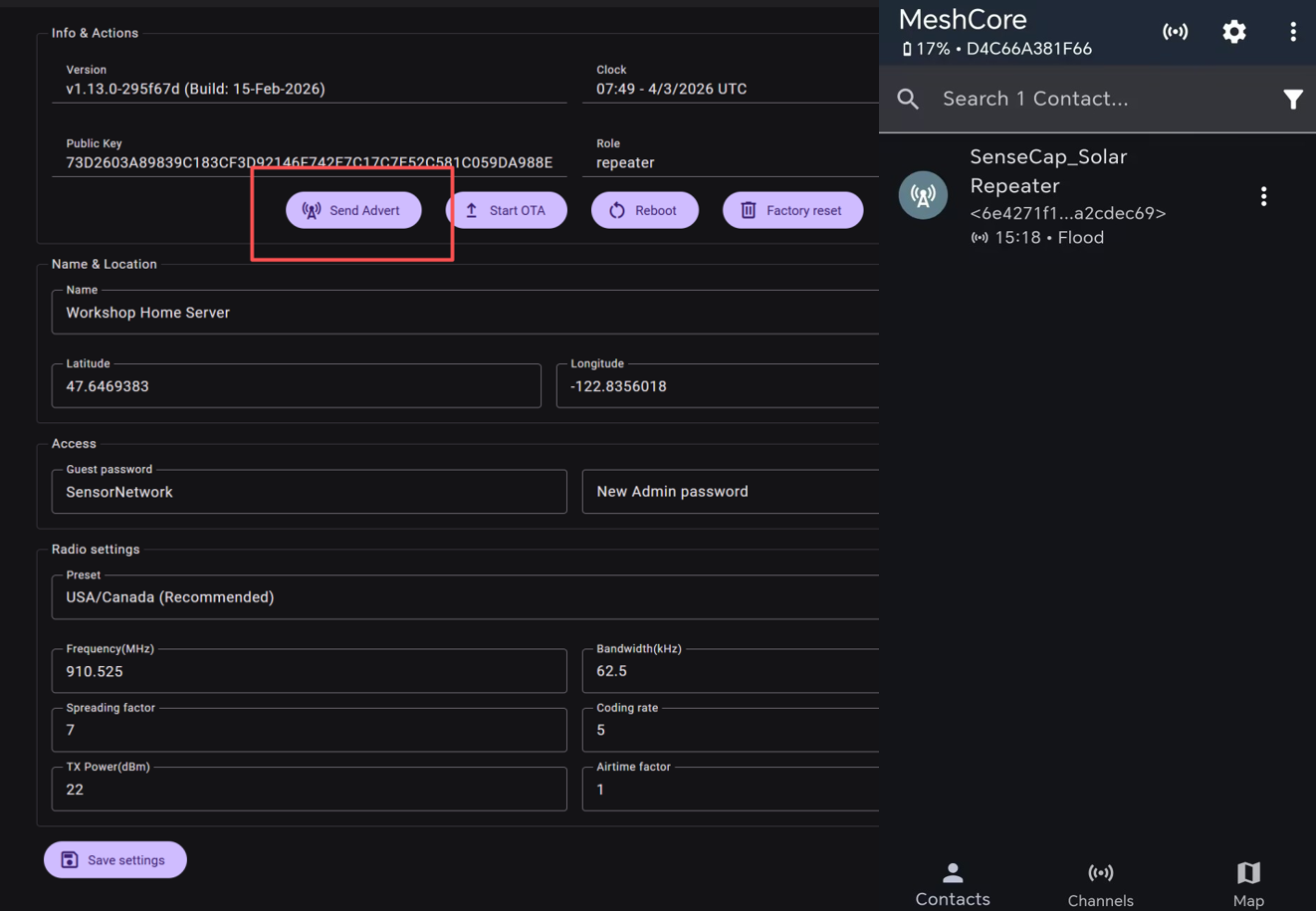Click the SenseCap repeater avatar icon

point(923,195)
